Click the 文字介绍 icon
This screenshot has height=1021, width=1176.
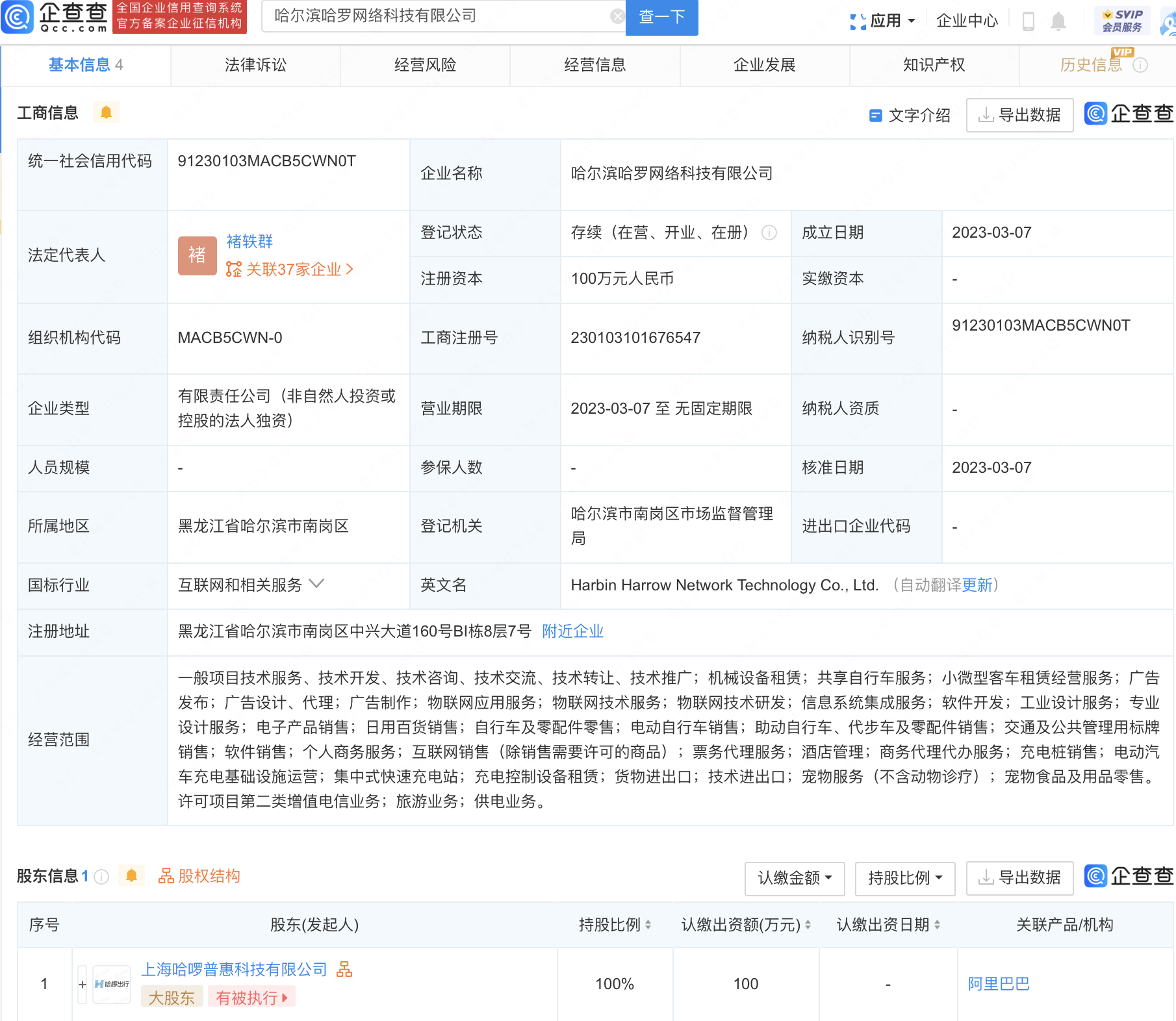tap(875, 116)
